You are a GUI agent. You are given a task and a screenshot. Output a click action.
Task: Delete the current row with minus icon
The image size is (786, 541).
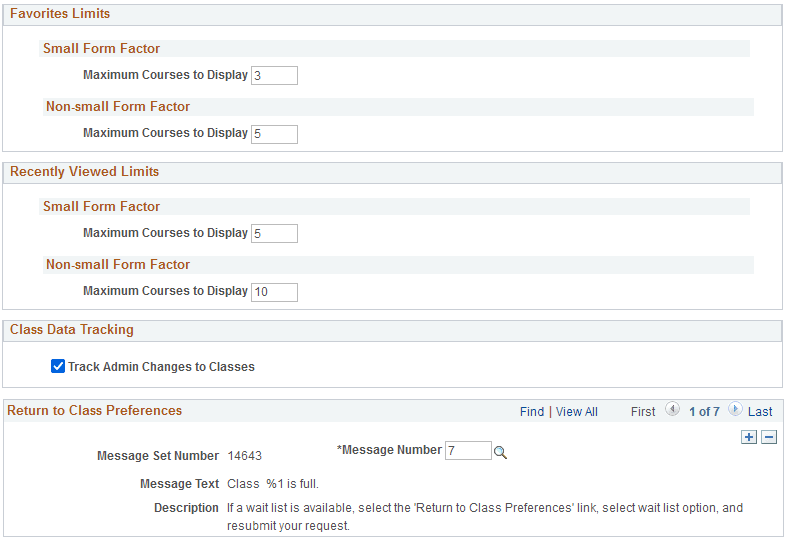pos(769,437)
